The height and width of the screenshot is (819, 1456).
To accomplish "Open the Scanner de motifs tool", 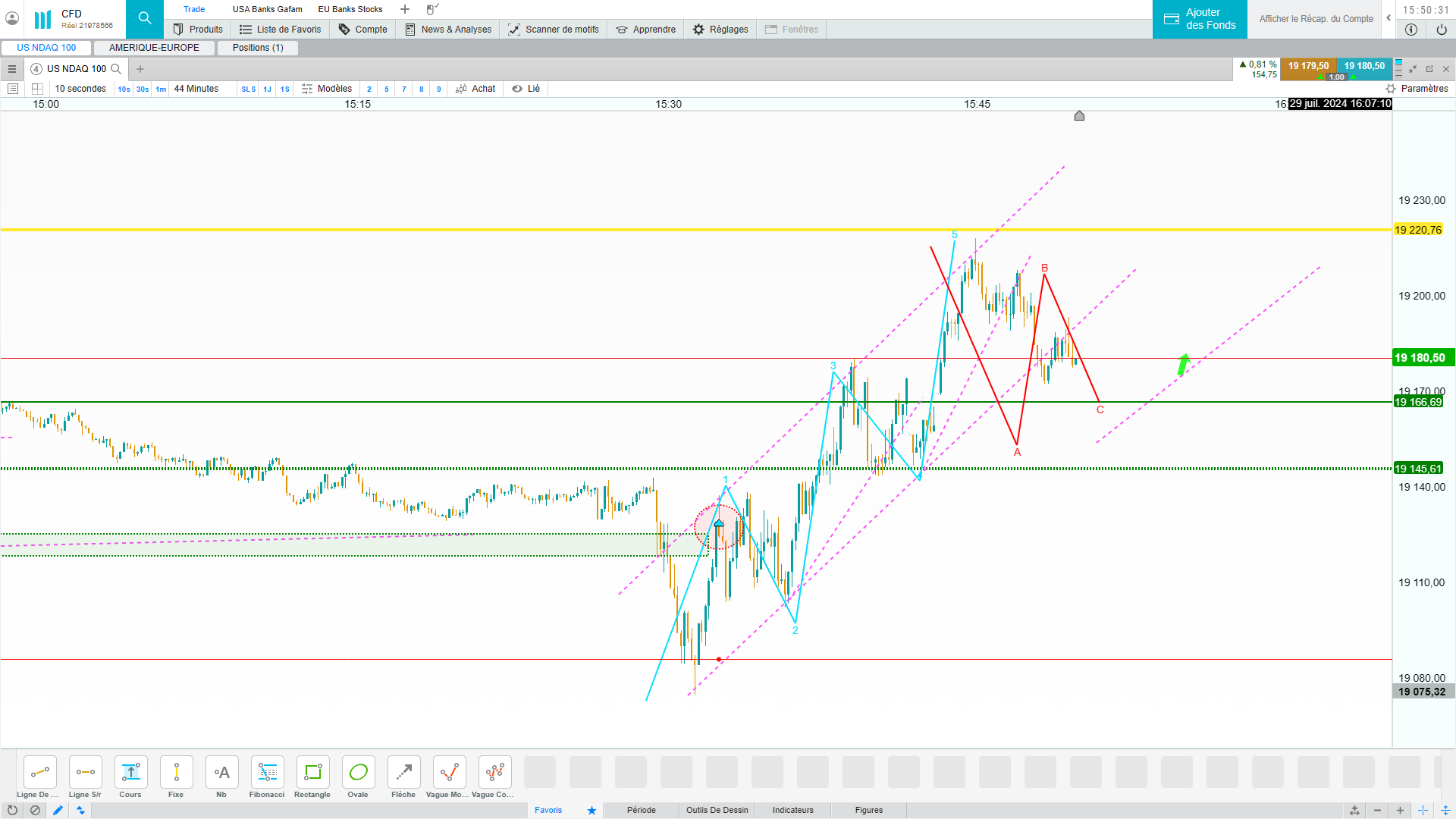I will pos(553,30).
